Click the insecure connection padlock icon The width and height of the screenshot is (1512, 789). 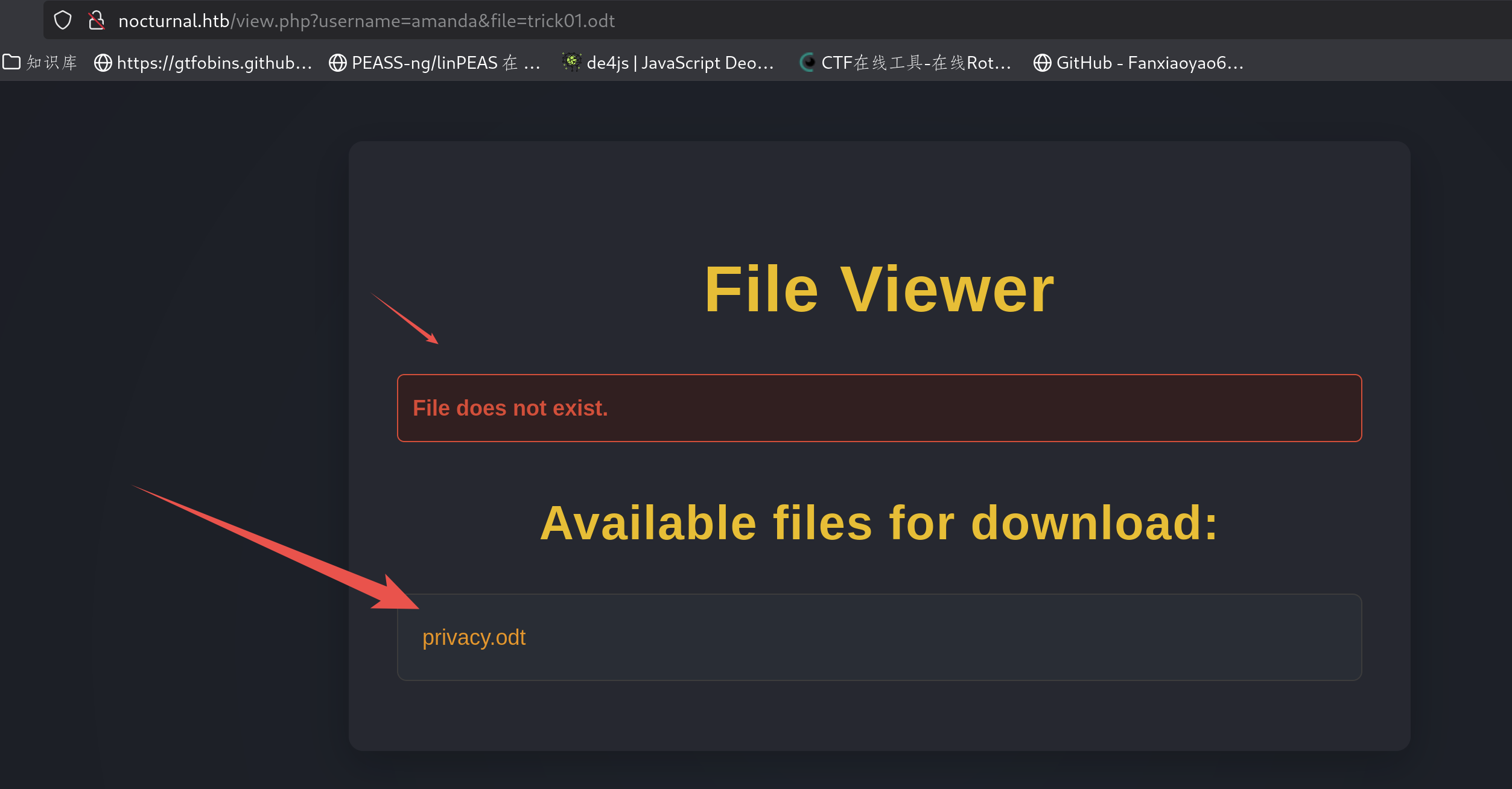click(97, 21)
